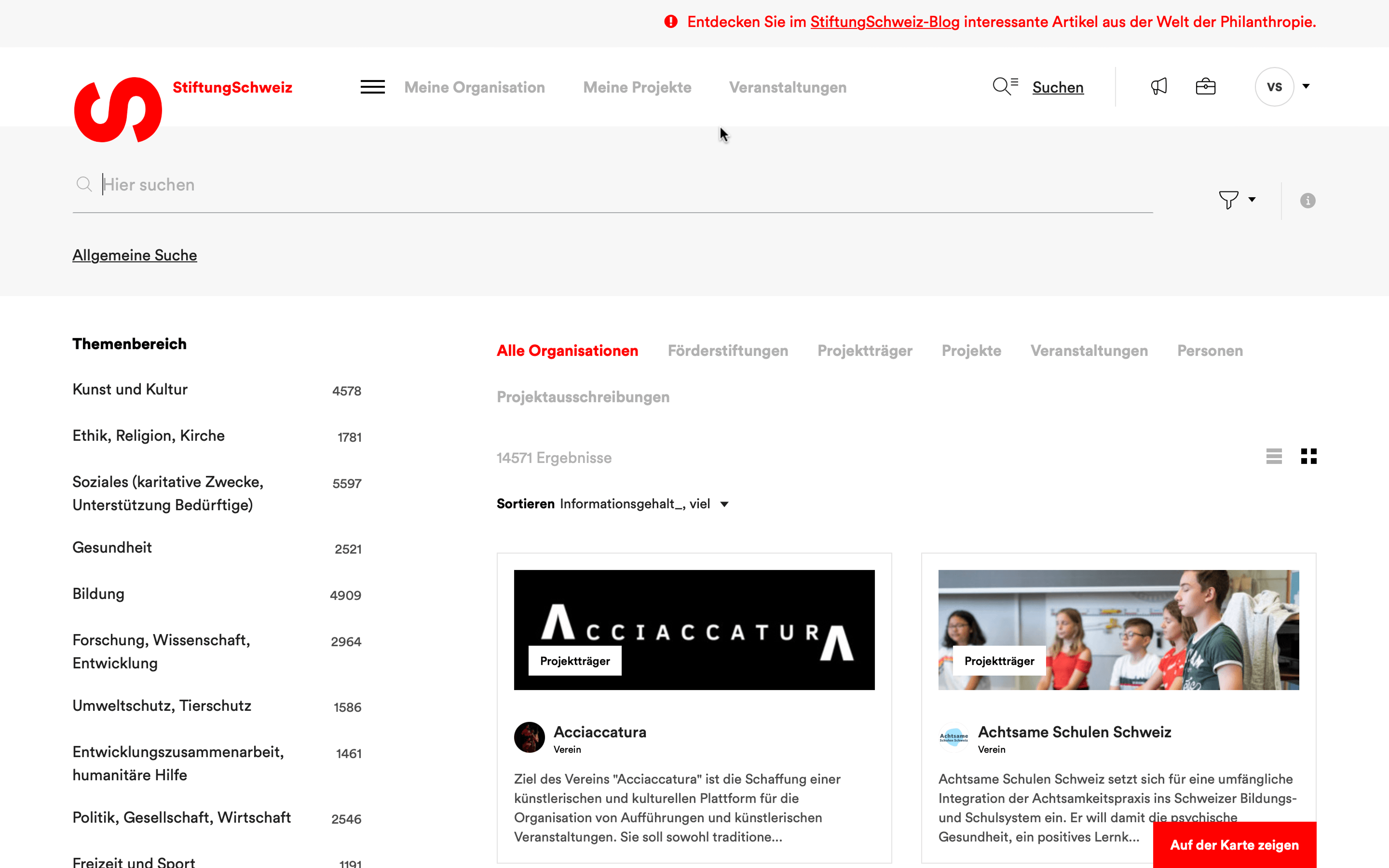Click Projektträger badge on Achtsame Schulen card
This screenshot has width=1389, height=868.
click(x=999, y=661)
